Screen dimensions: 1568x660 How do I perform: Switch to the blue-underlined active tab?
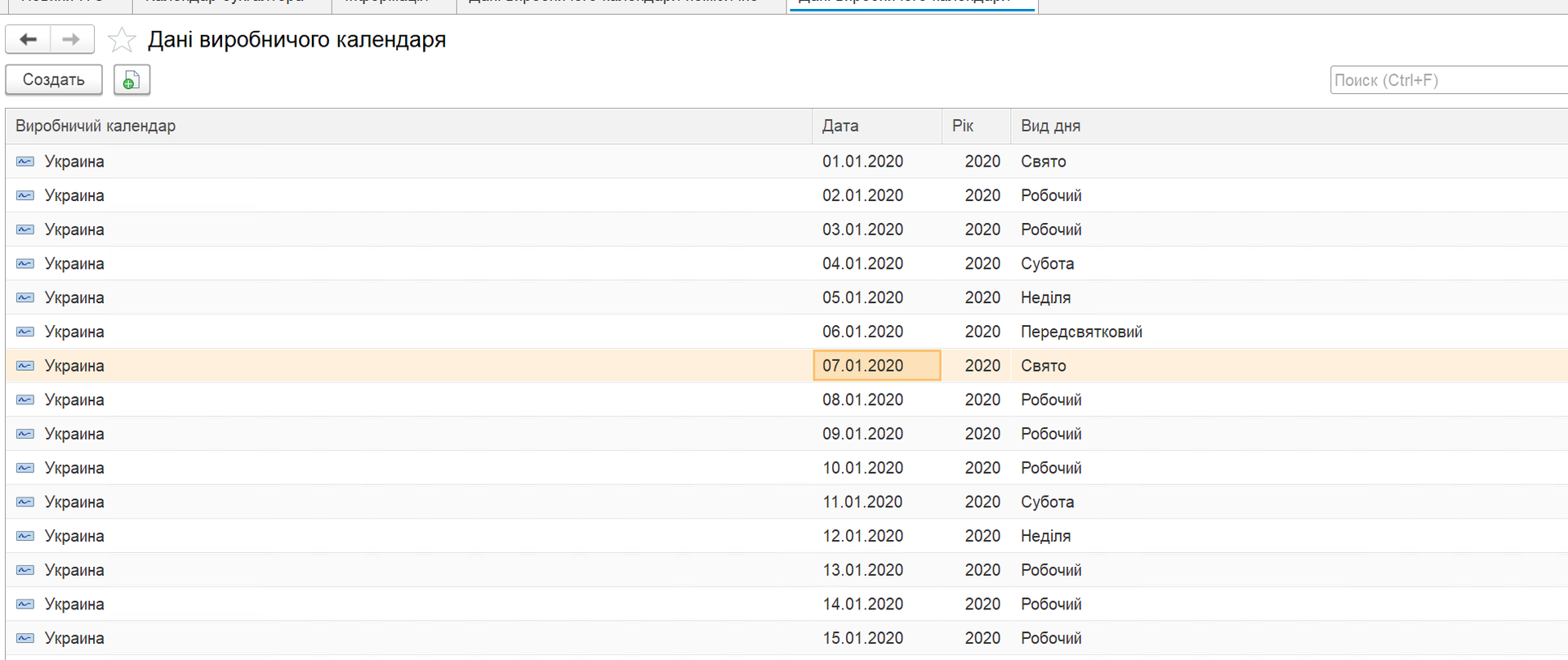(911, 3)
